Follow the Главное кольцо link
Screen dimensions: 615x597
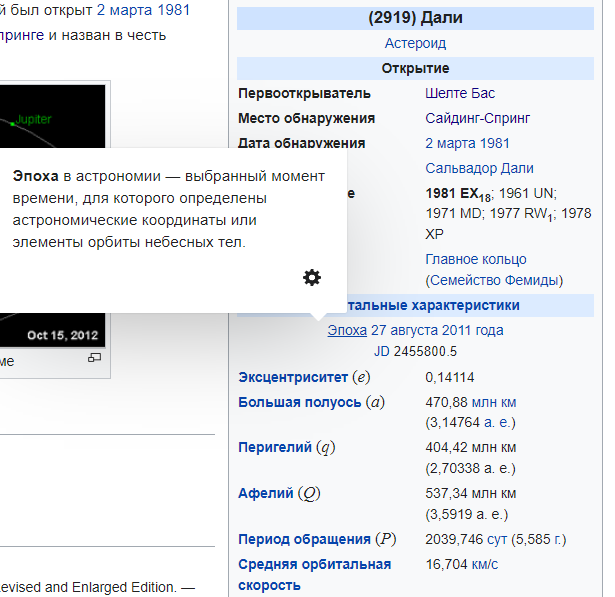[x=475, y=260]
